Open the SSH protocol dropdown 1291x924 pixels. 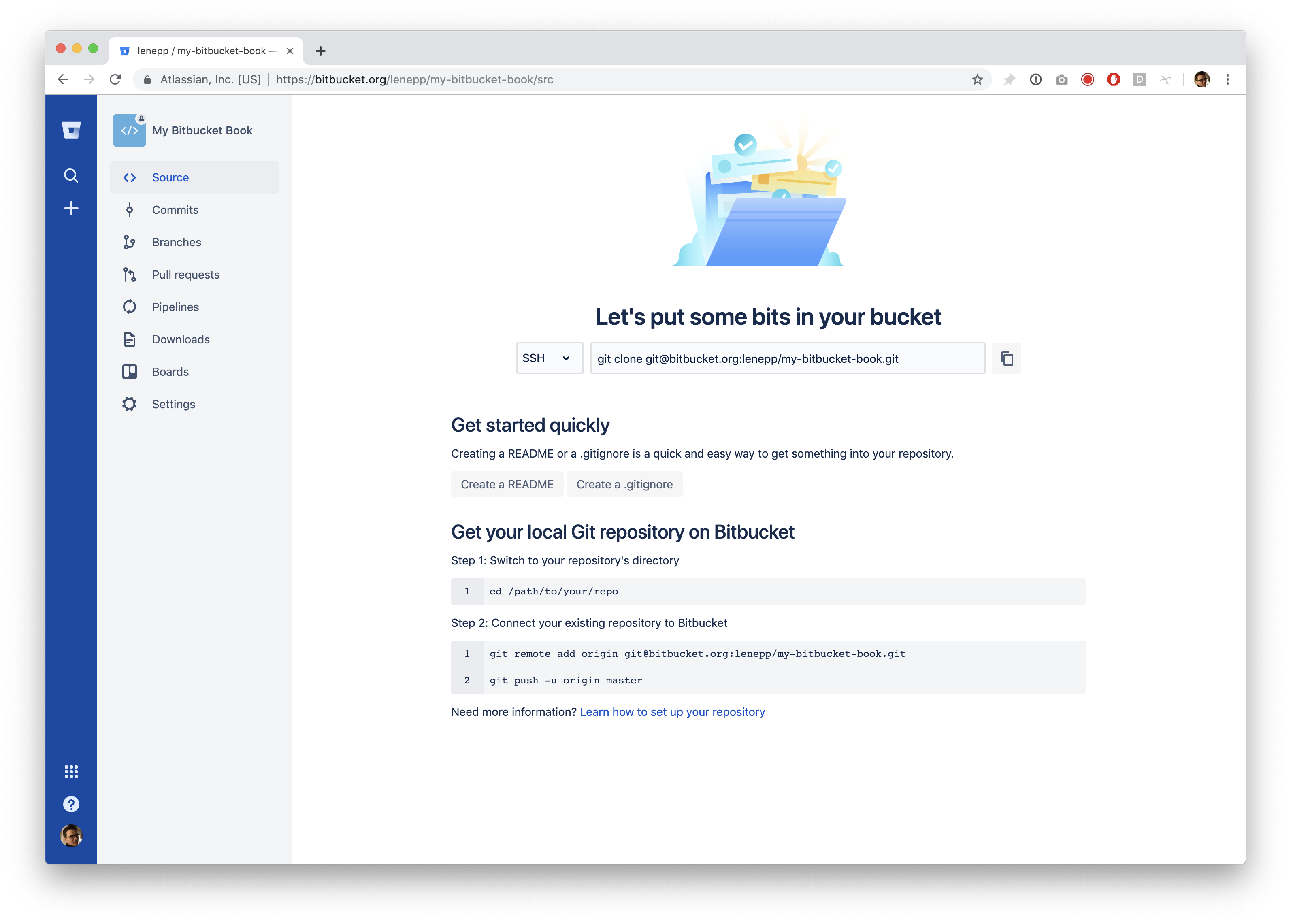[x=549, y=358]
